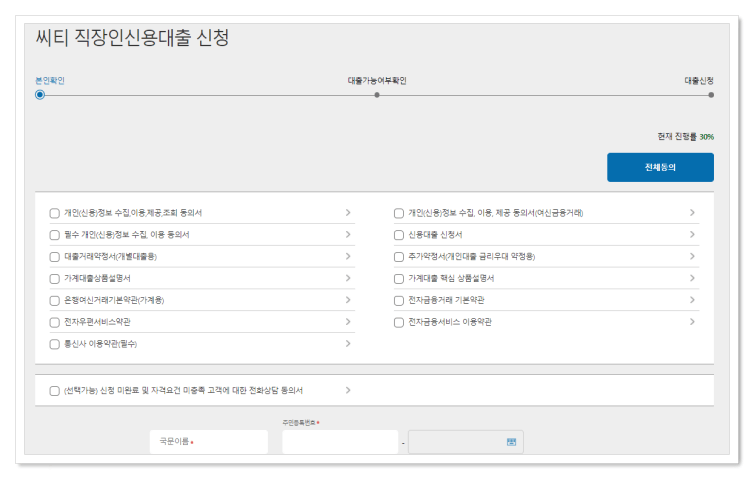Image resolution: width=754 pixels, height=479 pixels.
Task: Click first 주민등록번호 input field
Action: coord(340,441)
